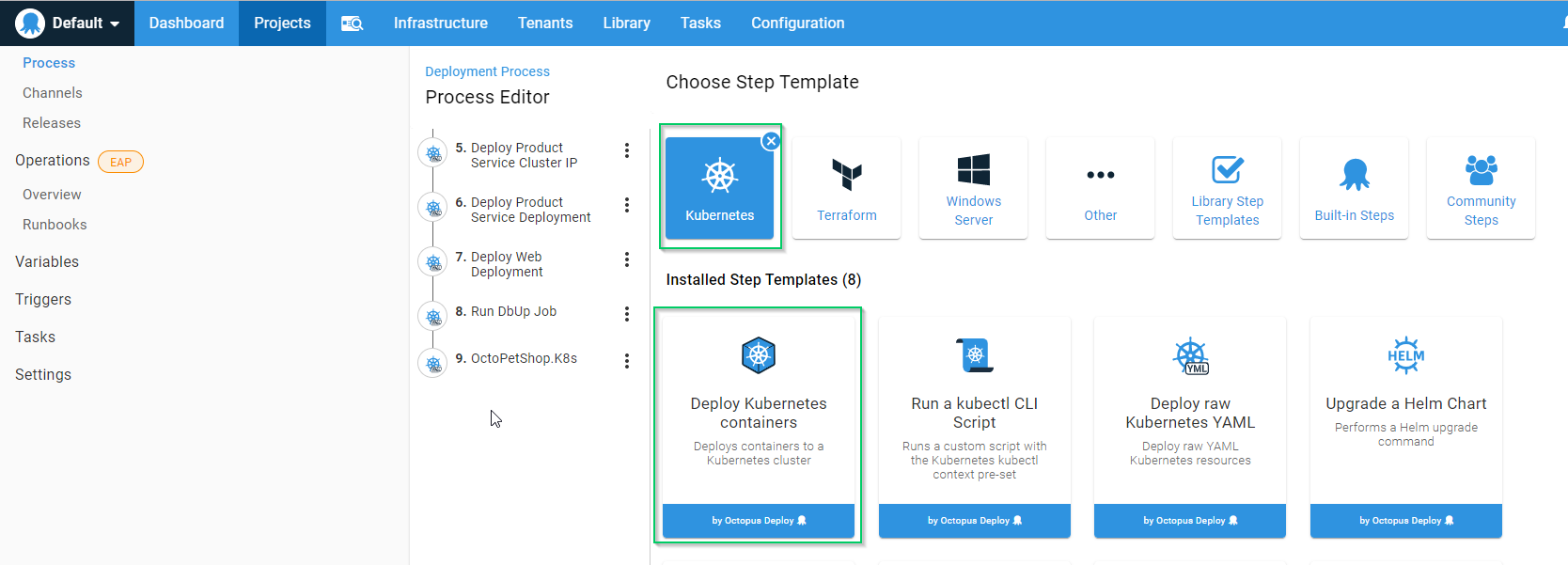Screen dimensions: 1568x565
Task: Open overflow menu for OctoPetShop.K8s step
Action: 627,361
